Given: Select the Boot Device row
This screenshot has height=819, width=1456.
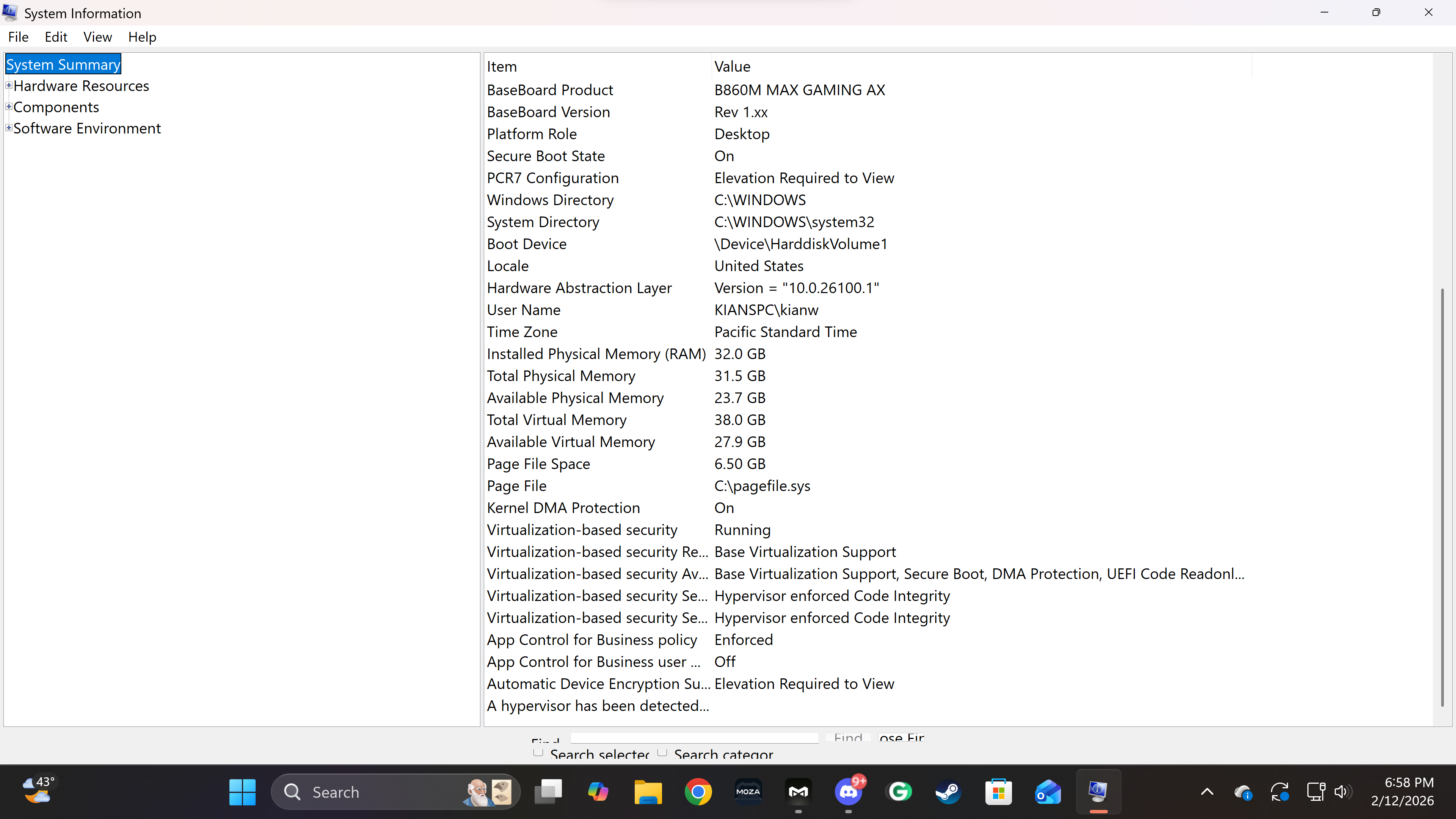Looking at the screenshot, I should coord(868,243).
